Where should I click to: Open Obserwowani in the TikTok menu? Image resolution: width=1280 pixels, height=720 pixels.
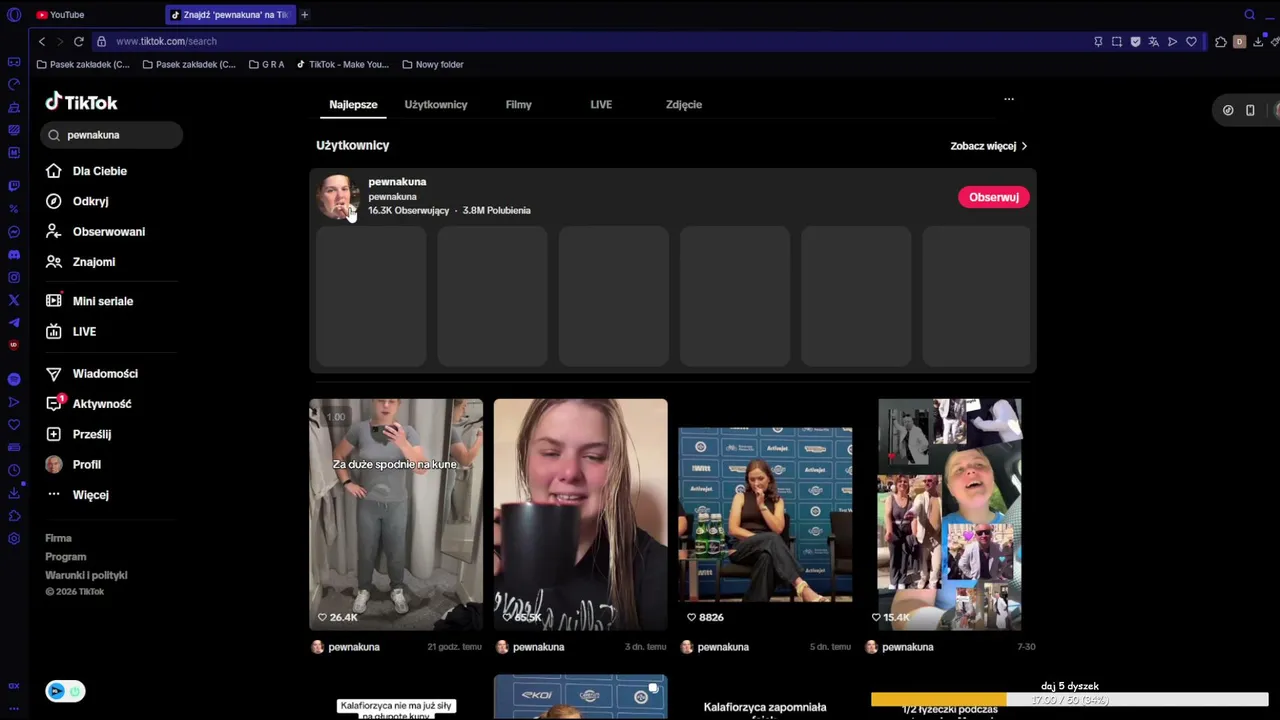(111, 231)
